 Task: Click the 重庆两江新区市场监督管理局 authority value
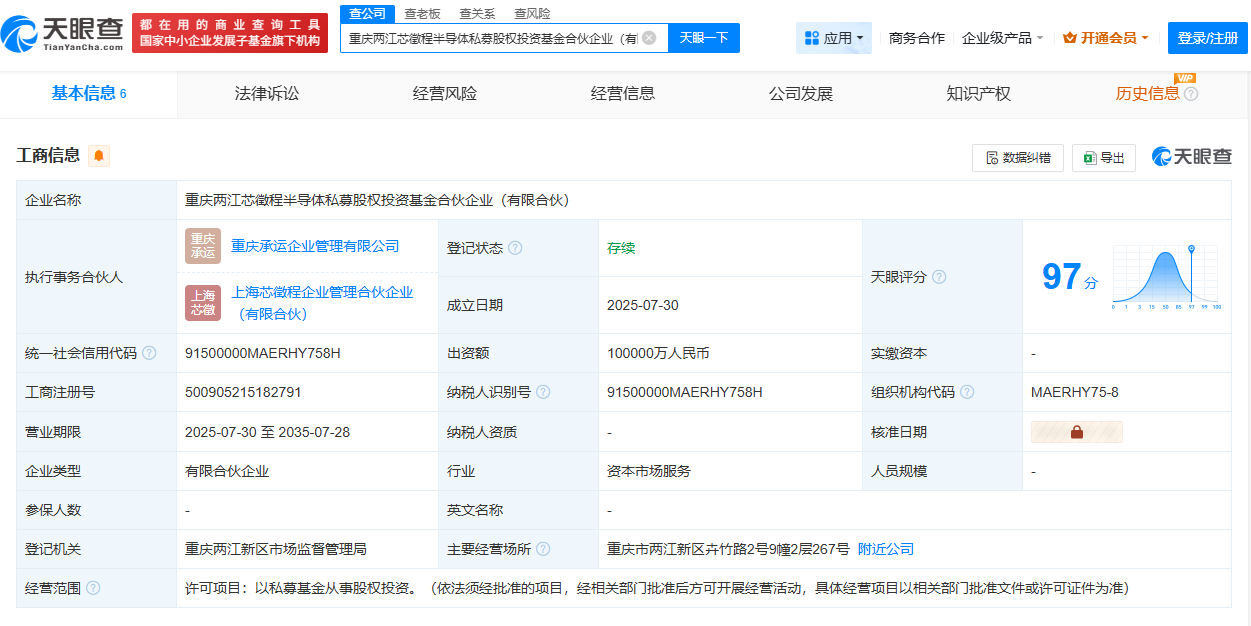pos(276,549)
